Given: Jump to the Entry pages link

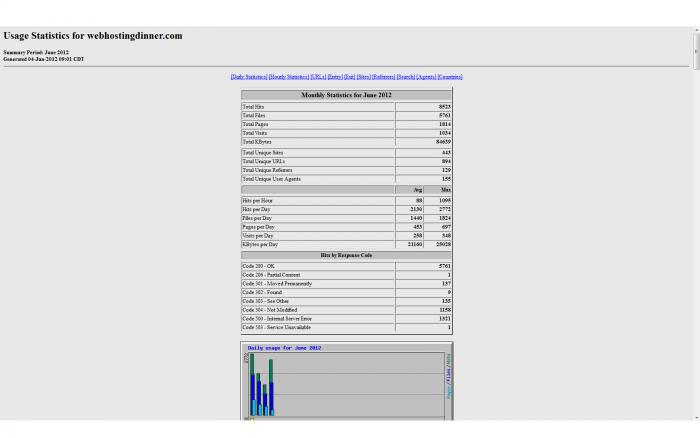Looking at the screenshot, I should coord(335,77).
